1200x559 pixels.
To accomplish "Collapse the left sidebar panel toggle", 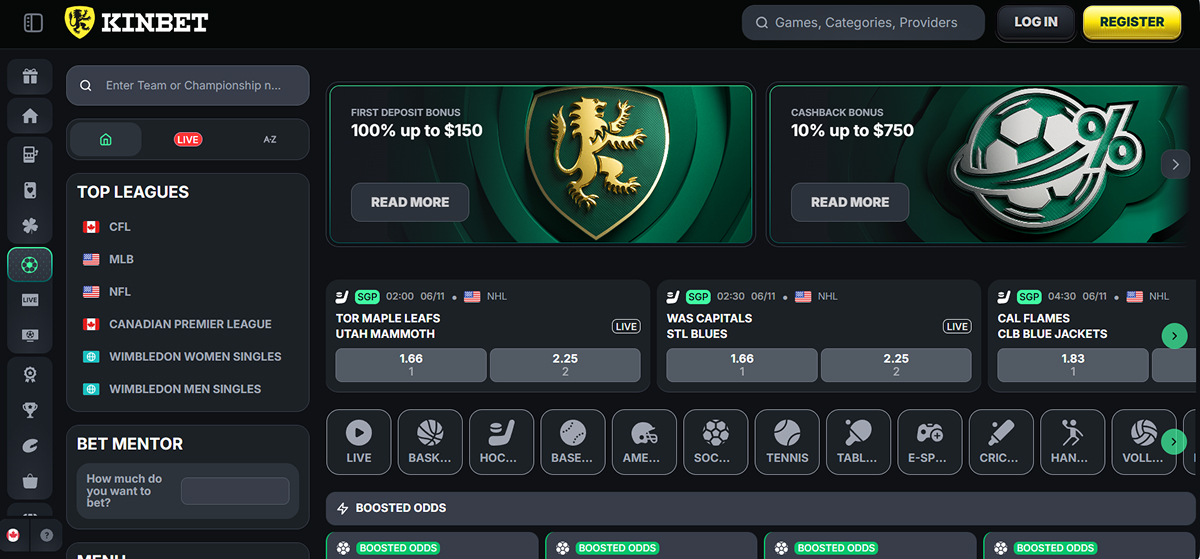I will pos(33,22).
